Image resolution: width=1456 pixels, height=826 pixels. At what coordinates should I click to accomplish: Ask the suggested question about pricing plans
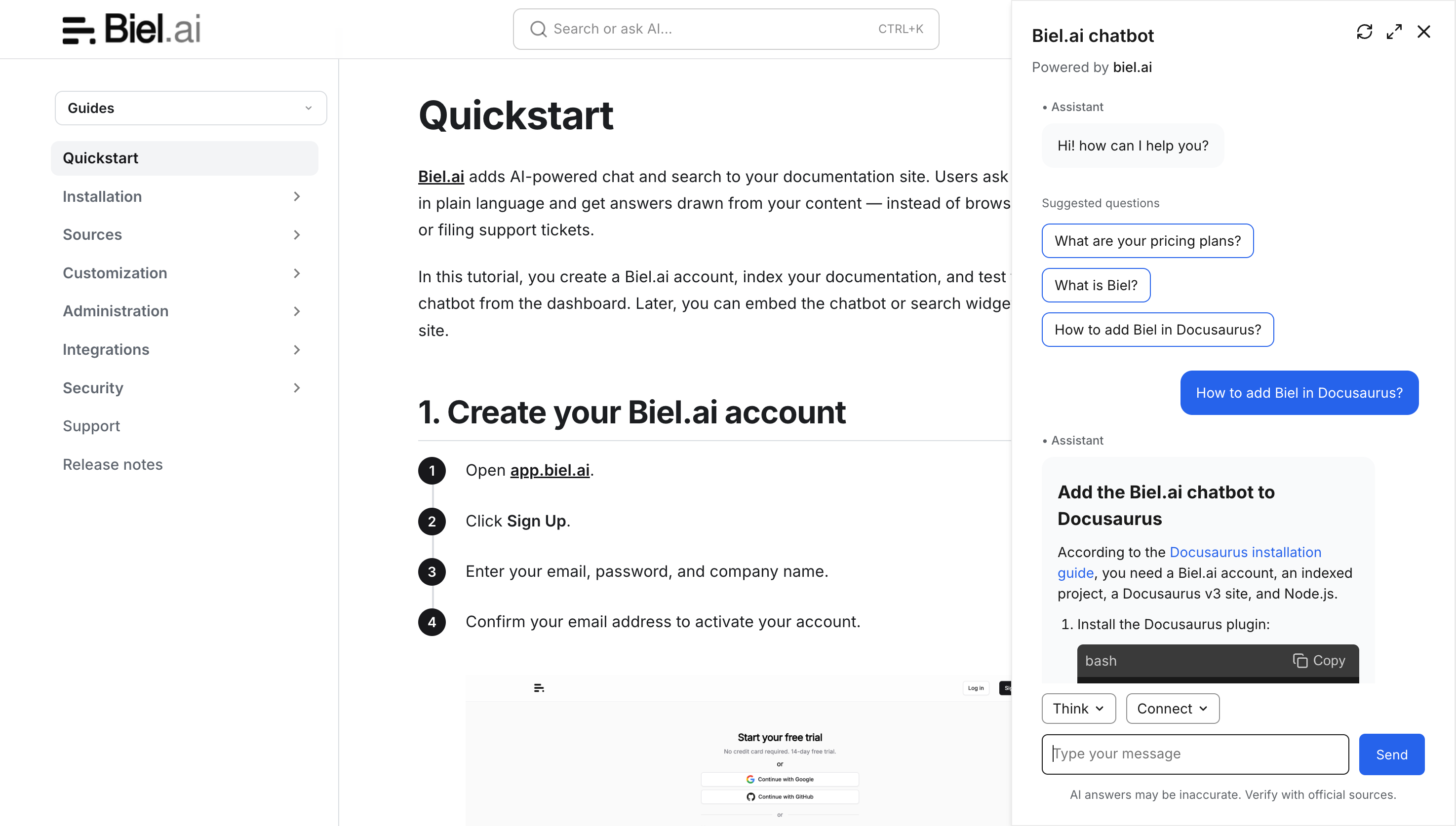tap(1147, 241)
